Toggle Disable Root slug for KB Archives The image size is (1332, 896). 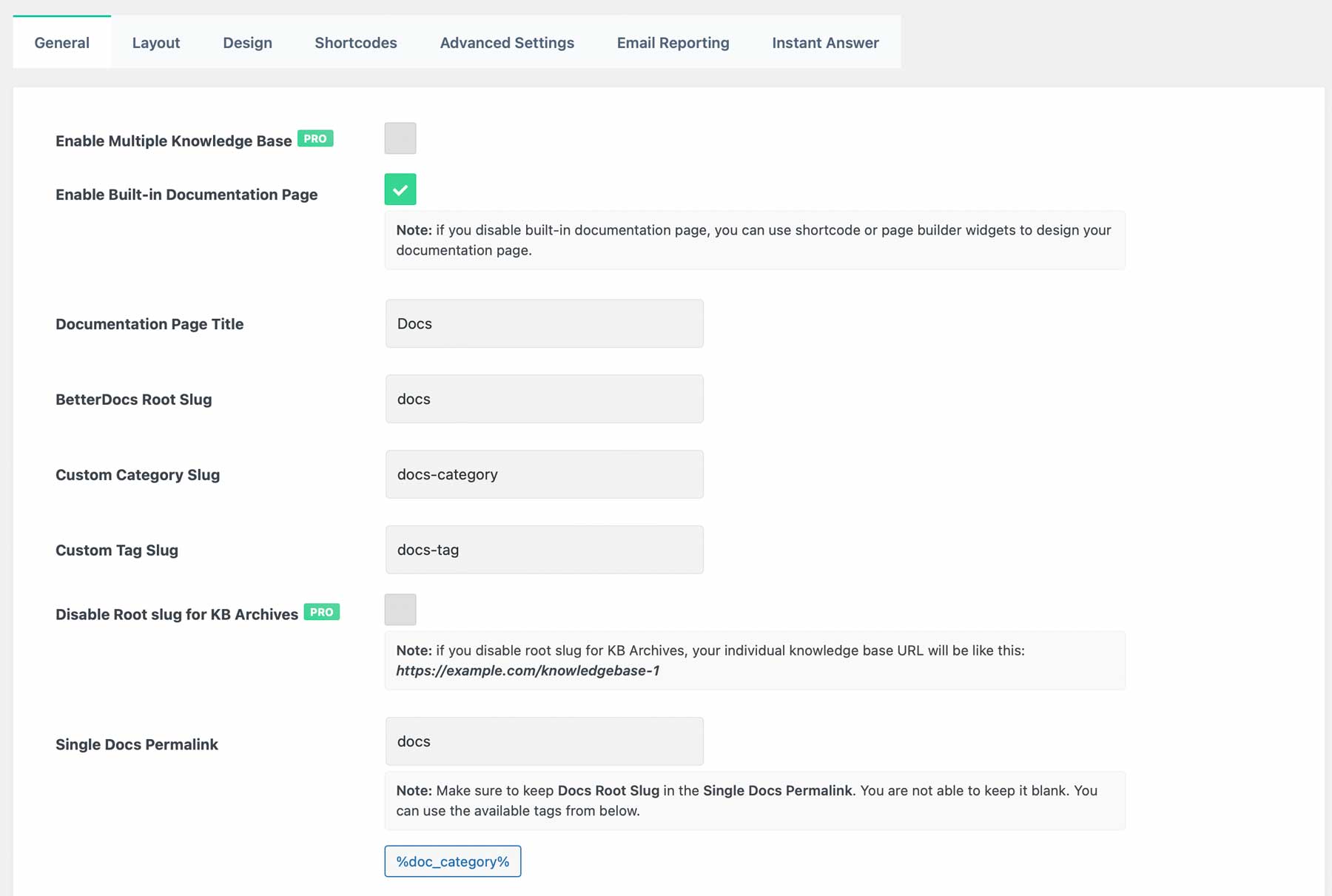click(400, 609)
